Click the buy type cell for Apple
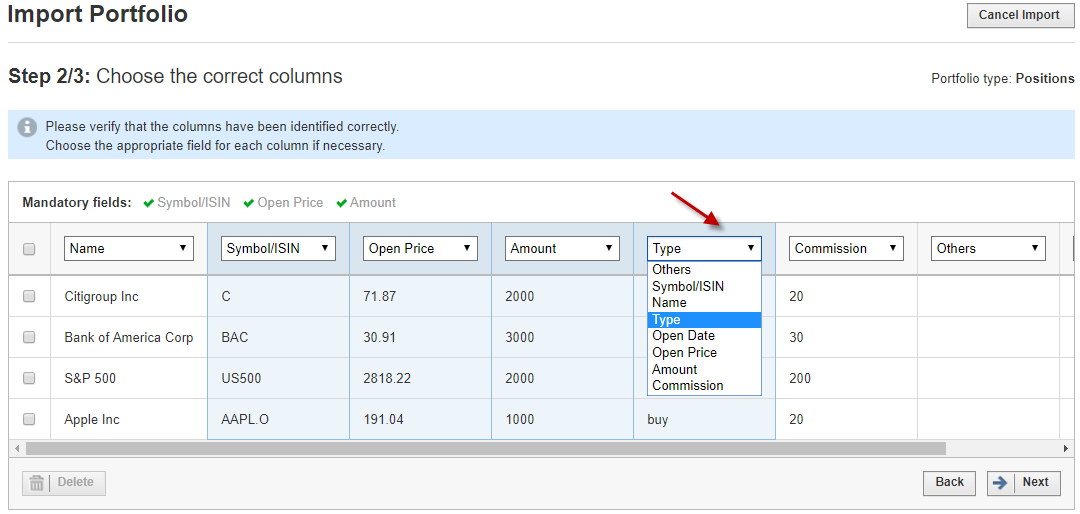 pyautogui.click(x=704, y=419)
